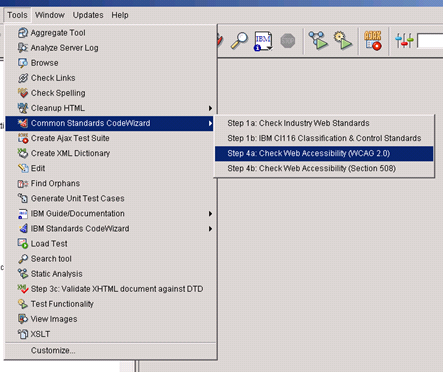Click the Check Links chain icon
The height and width of the screenshot is (372, 443).
(x=23, y=78)
